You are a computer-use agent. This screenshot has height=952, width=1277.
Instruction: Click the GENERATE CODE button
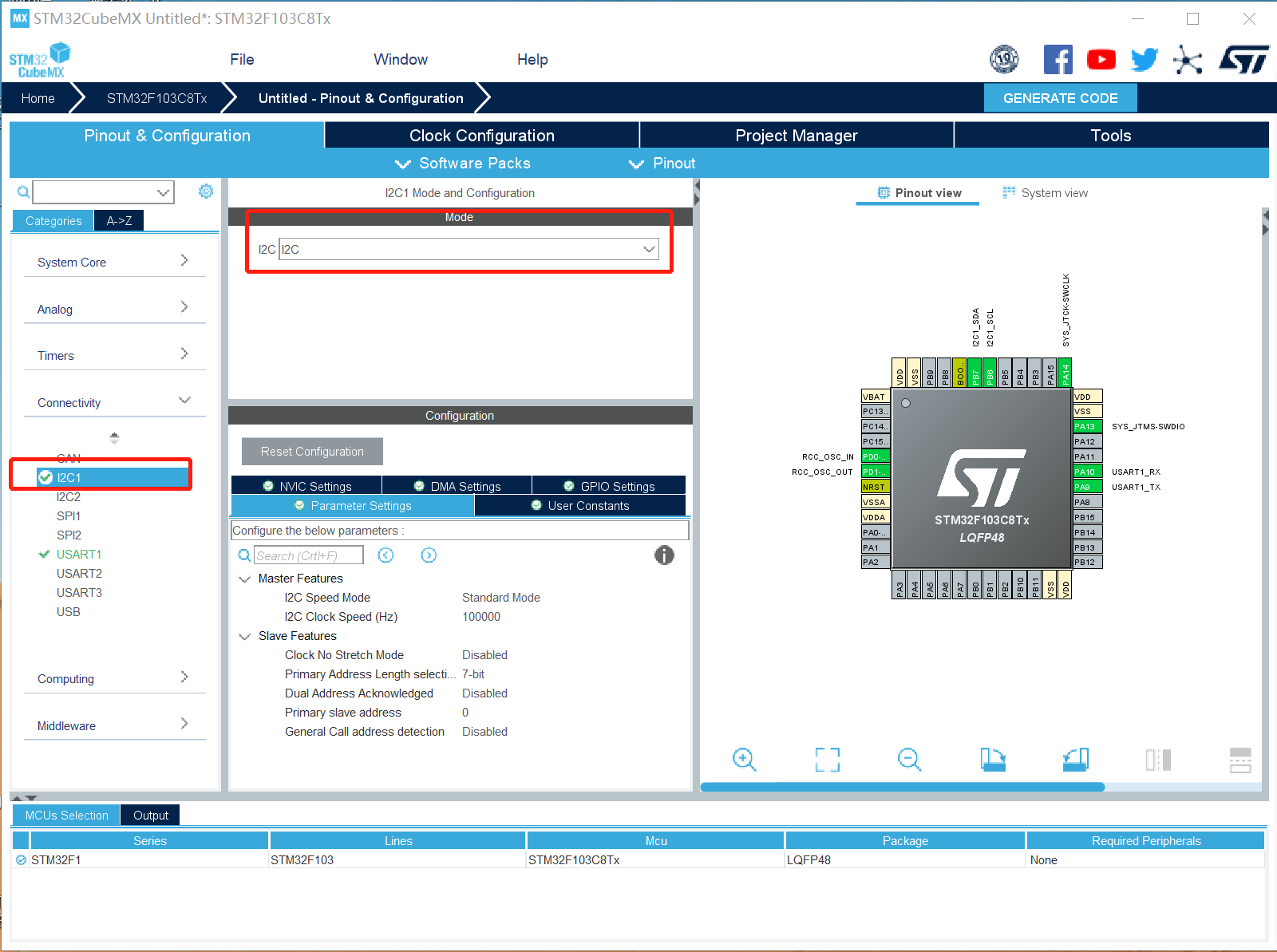click(x=1061, y=97)
